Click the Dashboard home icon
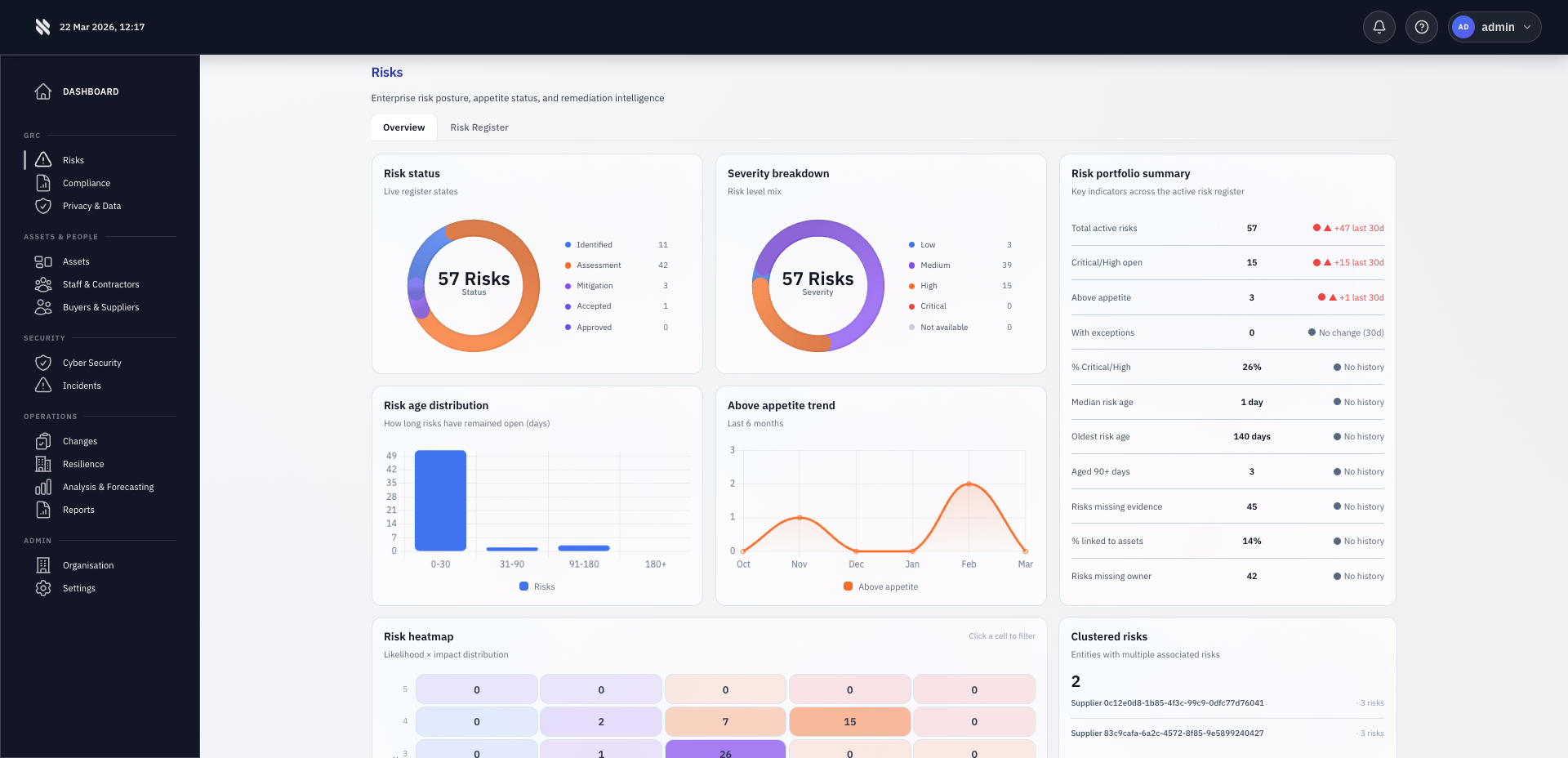 coord(43,91)
